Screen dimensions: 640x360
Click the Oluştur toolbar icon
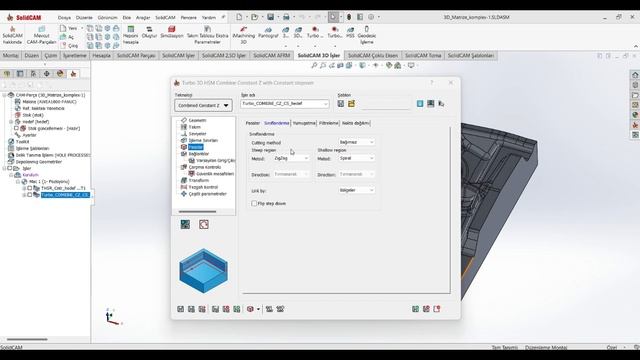(149, 32)
